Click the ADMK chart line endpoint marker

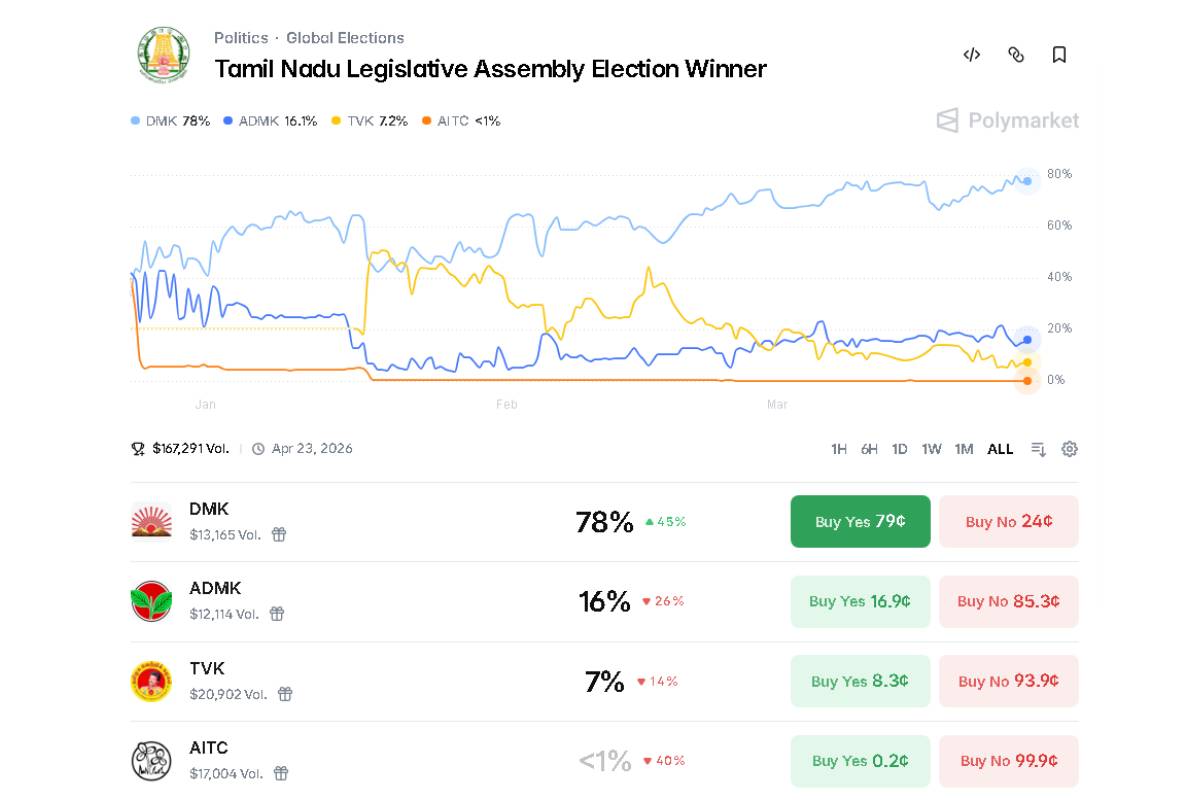[x=1027, y=340]
